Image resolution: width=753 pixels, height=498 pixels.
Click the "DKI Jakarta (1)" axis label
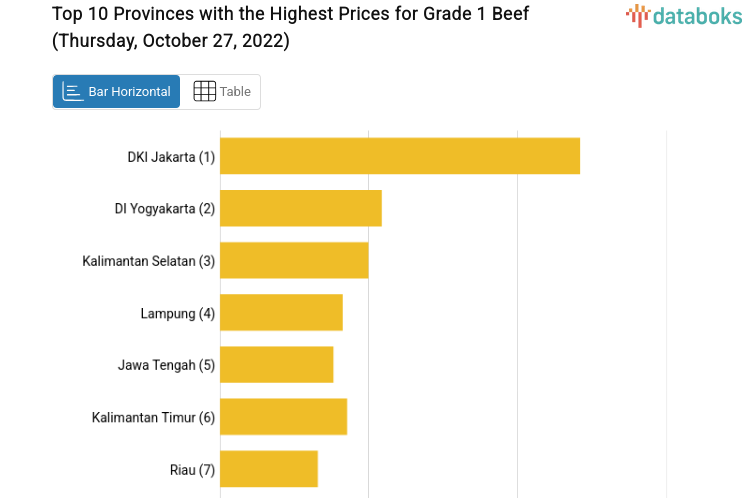pyautogui.click(x=171, y=157)
